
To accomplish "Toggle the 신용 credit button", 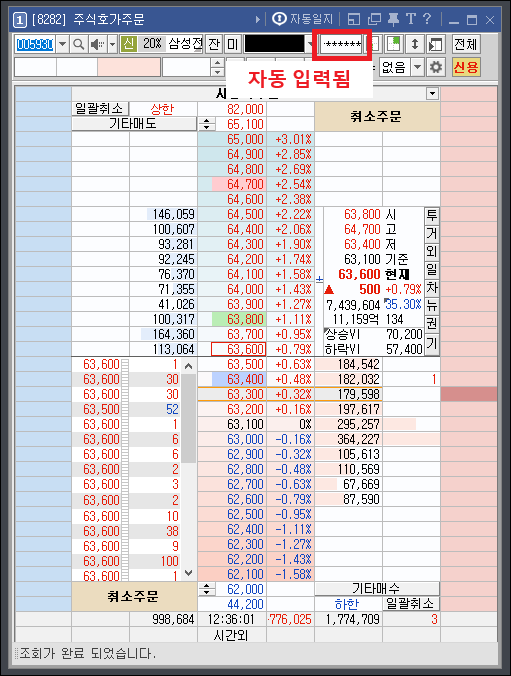I will pyautogui.click(x=466, y=67).
